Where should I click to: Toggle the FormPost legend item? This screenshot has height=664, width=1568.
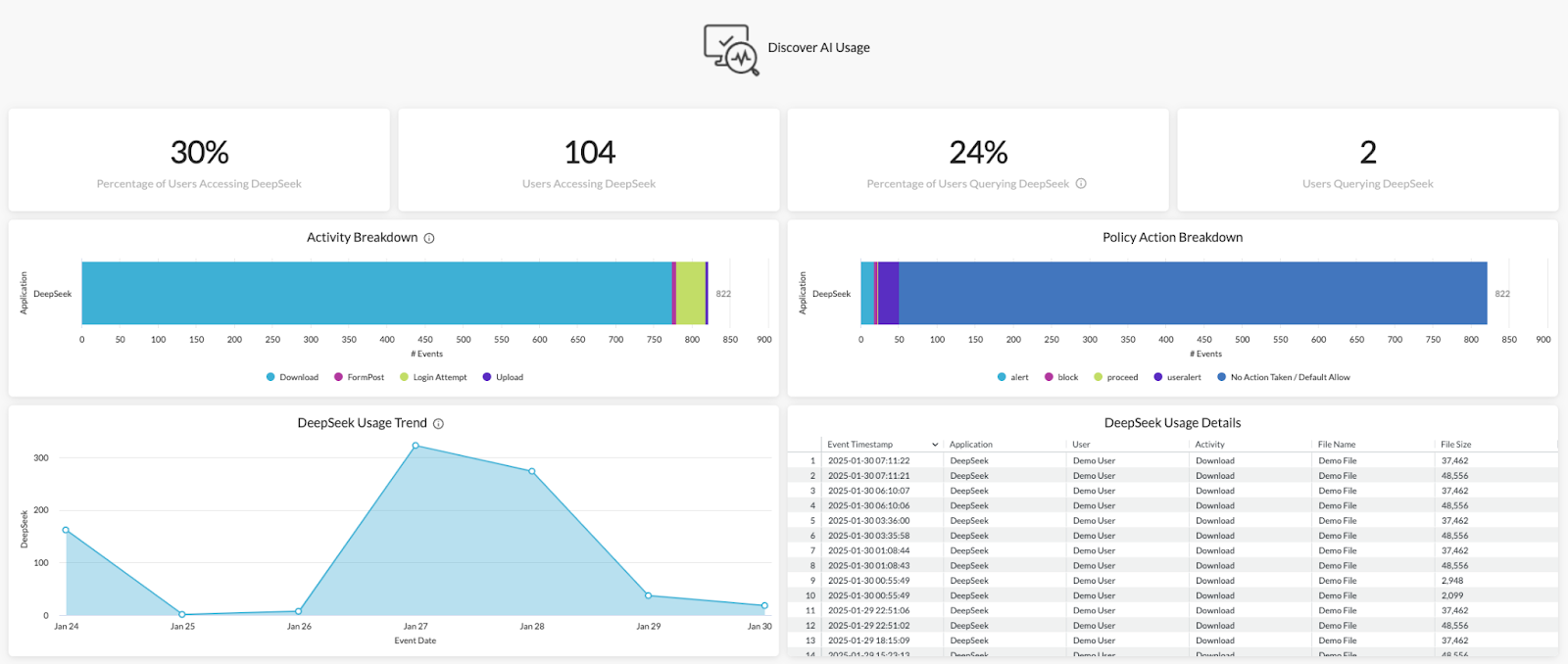(x=359, y=377)
